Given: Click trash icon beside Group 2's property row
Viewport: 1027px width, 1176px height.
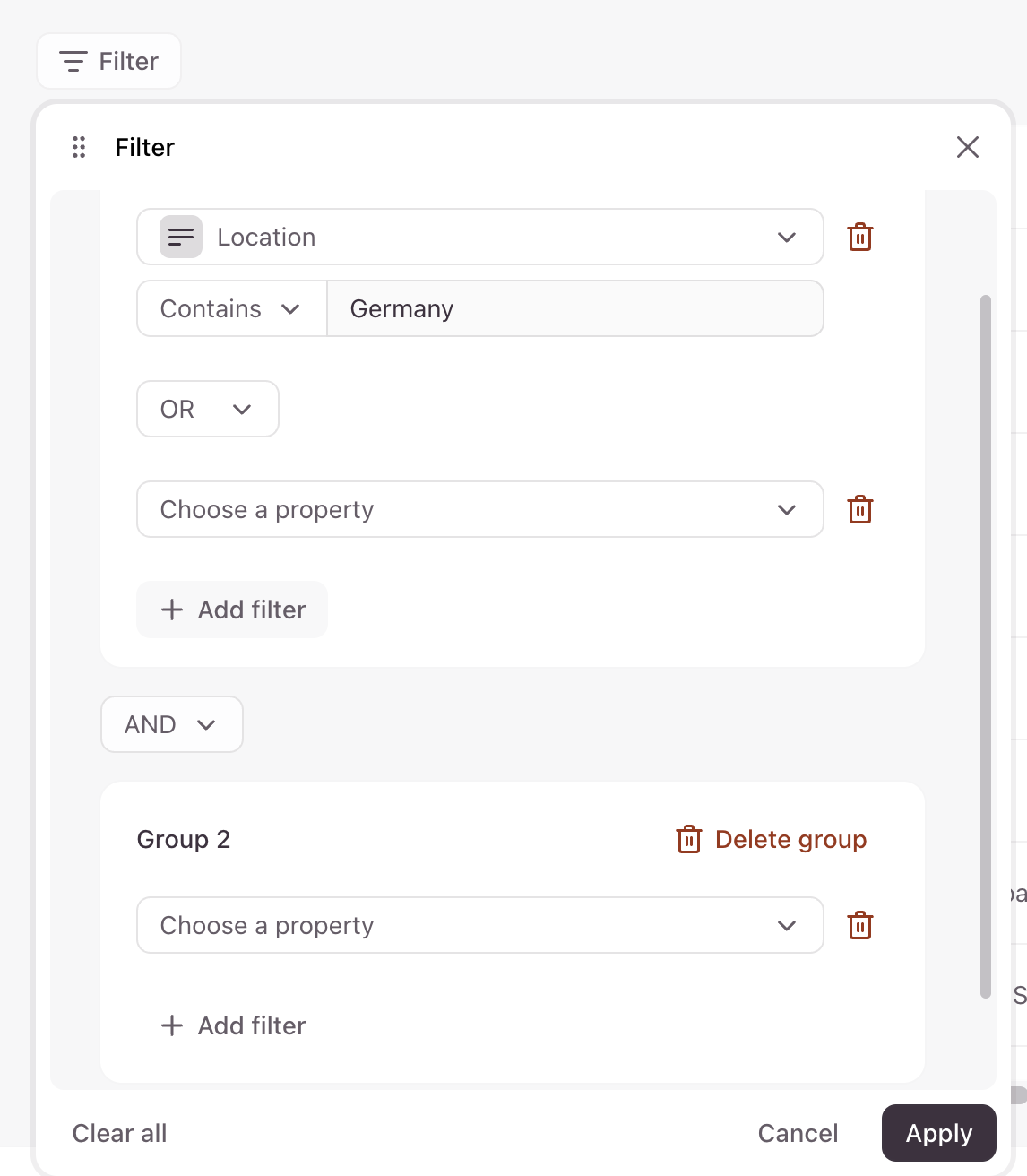Looking at the screenshot, I should (x=859, y=926).
